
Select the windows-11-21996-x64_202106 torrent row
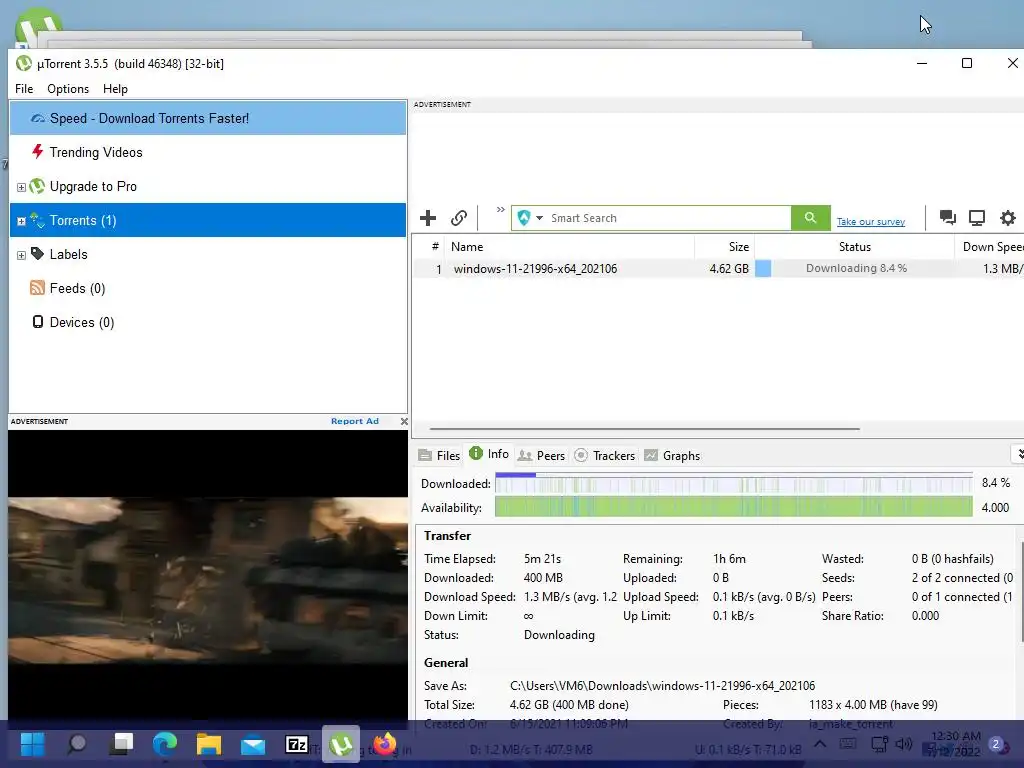click(x=718, y=268)
